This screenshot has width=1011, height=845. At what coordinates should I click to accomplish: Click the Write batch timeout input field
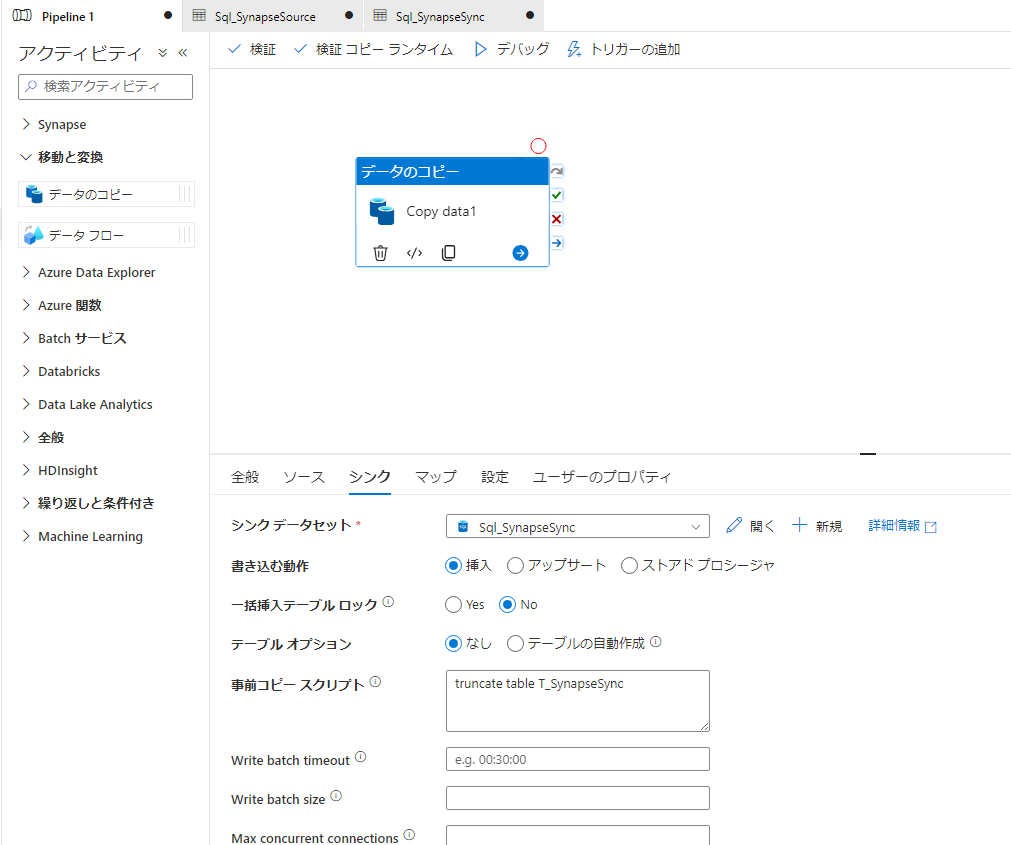(x=577, y=759)
